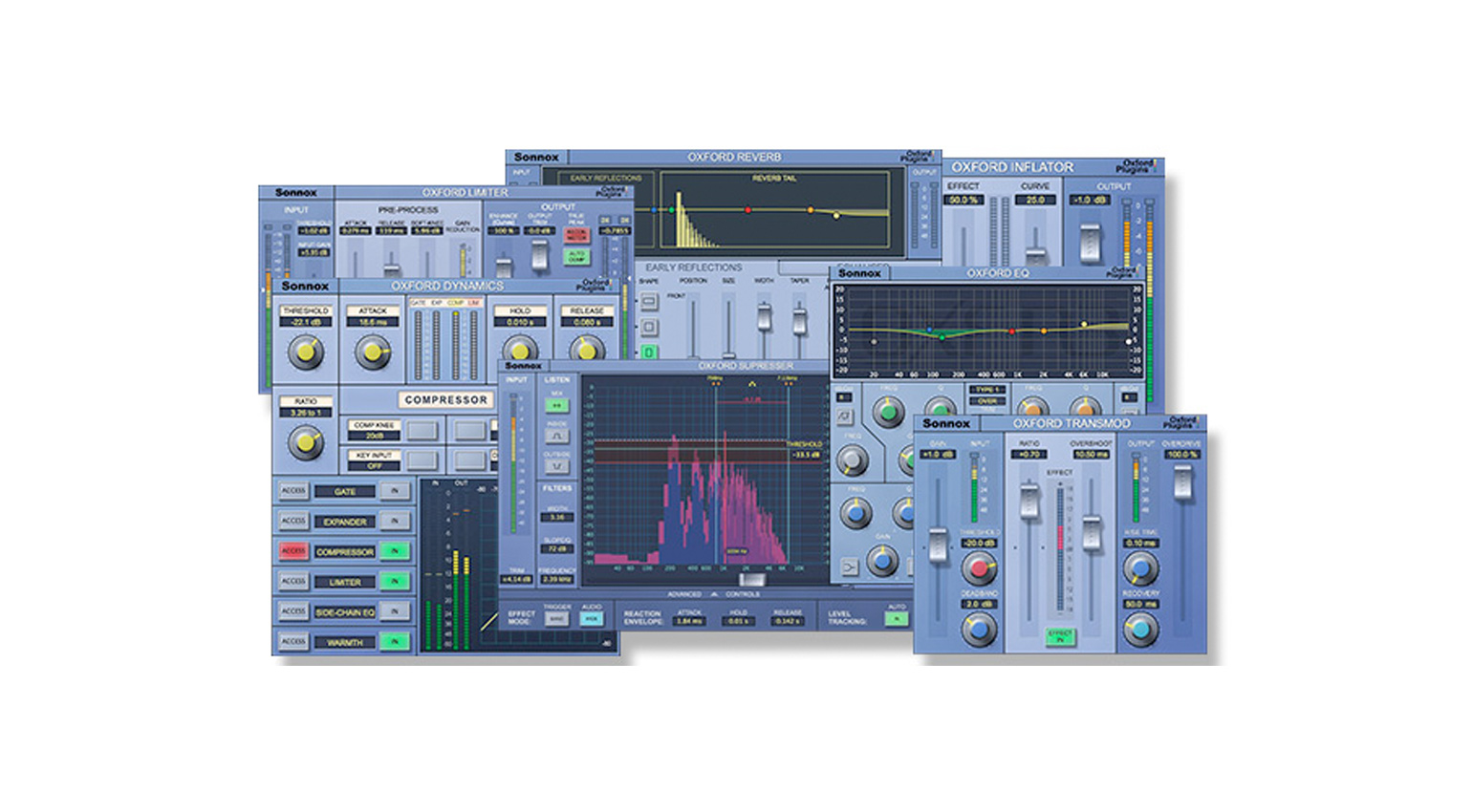
Task: Click the red Access button for Compressor
Action: (293, 551)
